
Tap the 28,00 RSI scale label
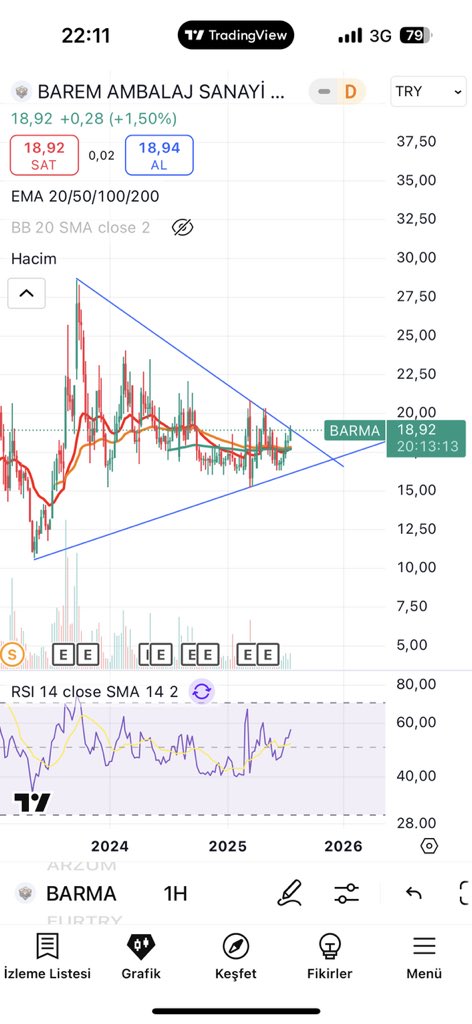417,824
